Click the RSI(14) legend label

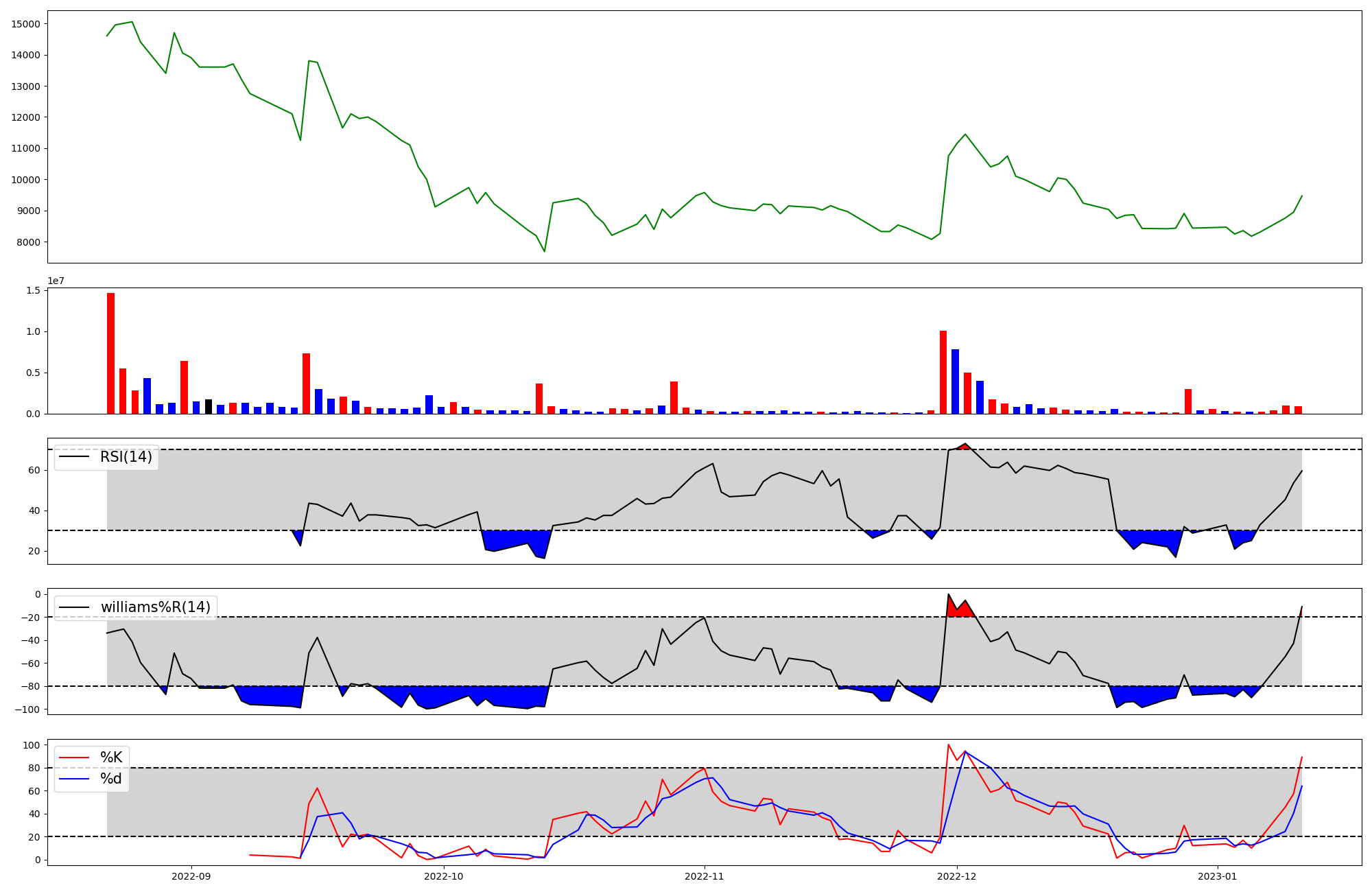(126, 457)
